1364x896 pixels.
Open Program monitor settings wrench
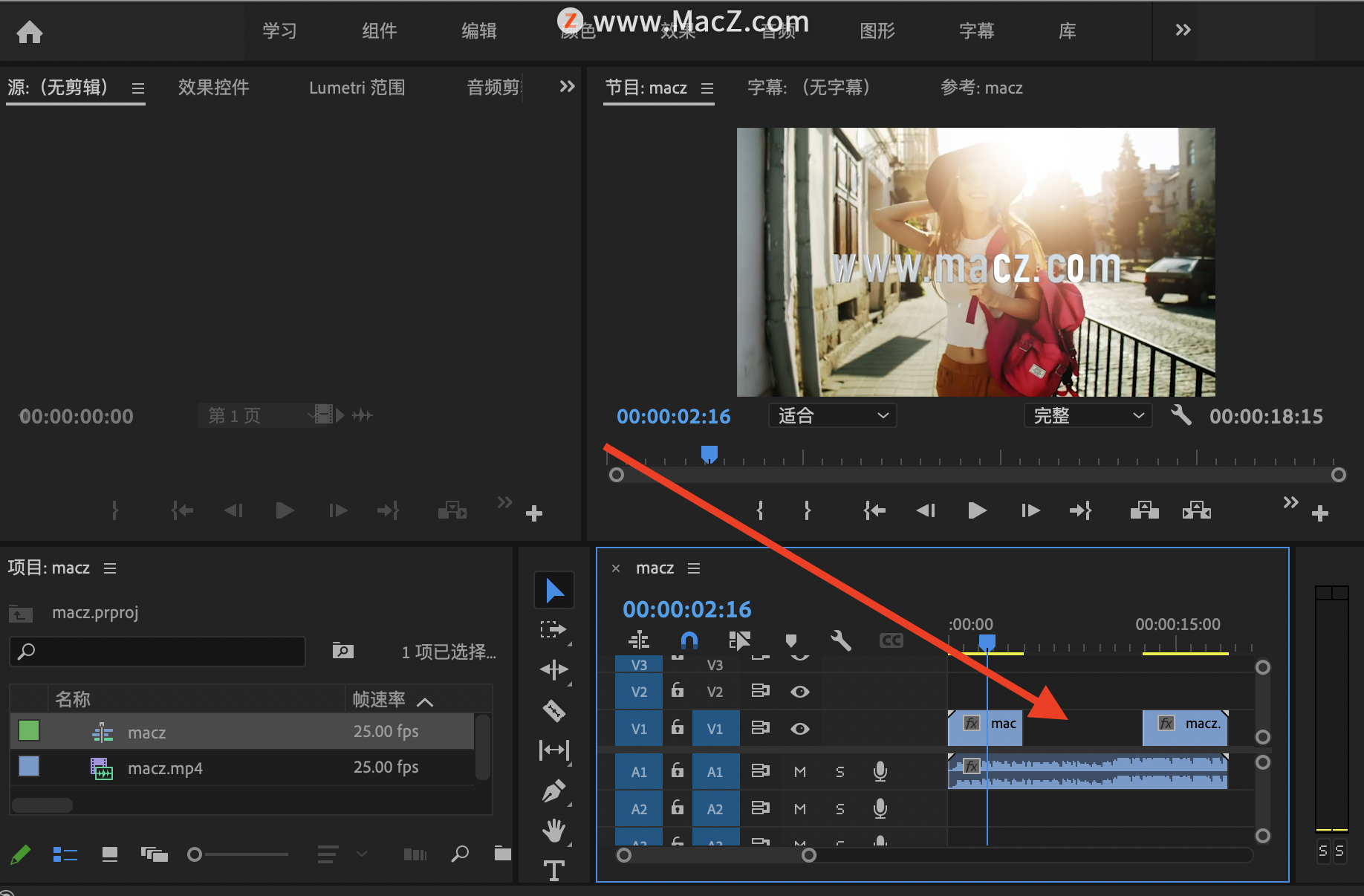[x=1181, y=415]
